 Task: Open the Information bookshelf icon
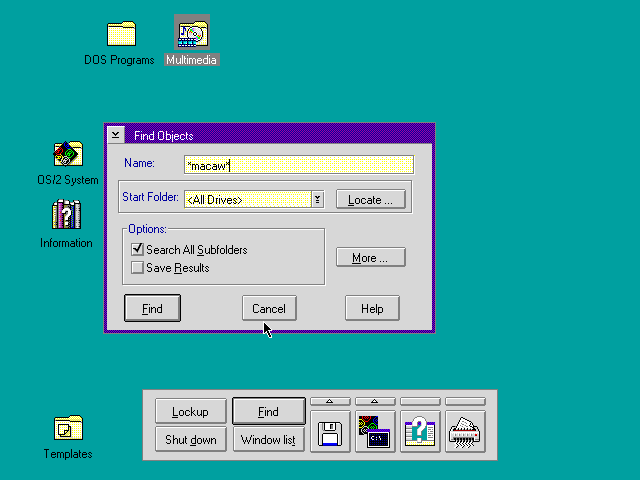click(67, 214)
